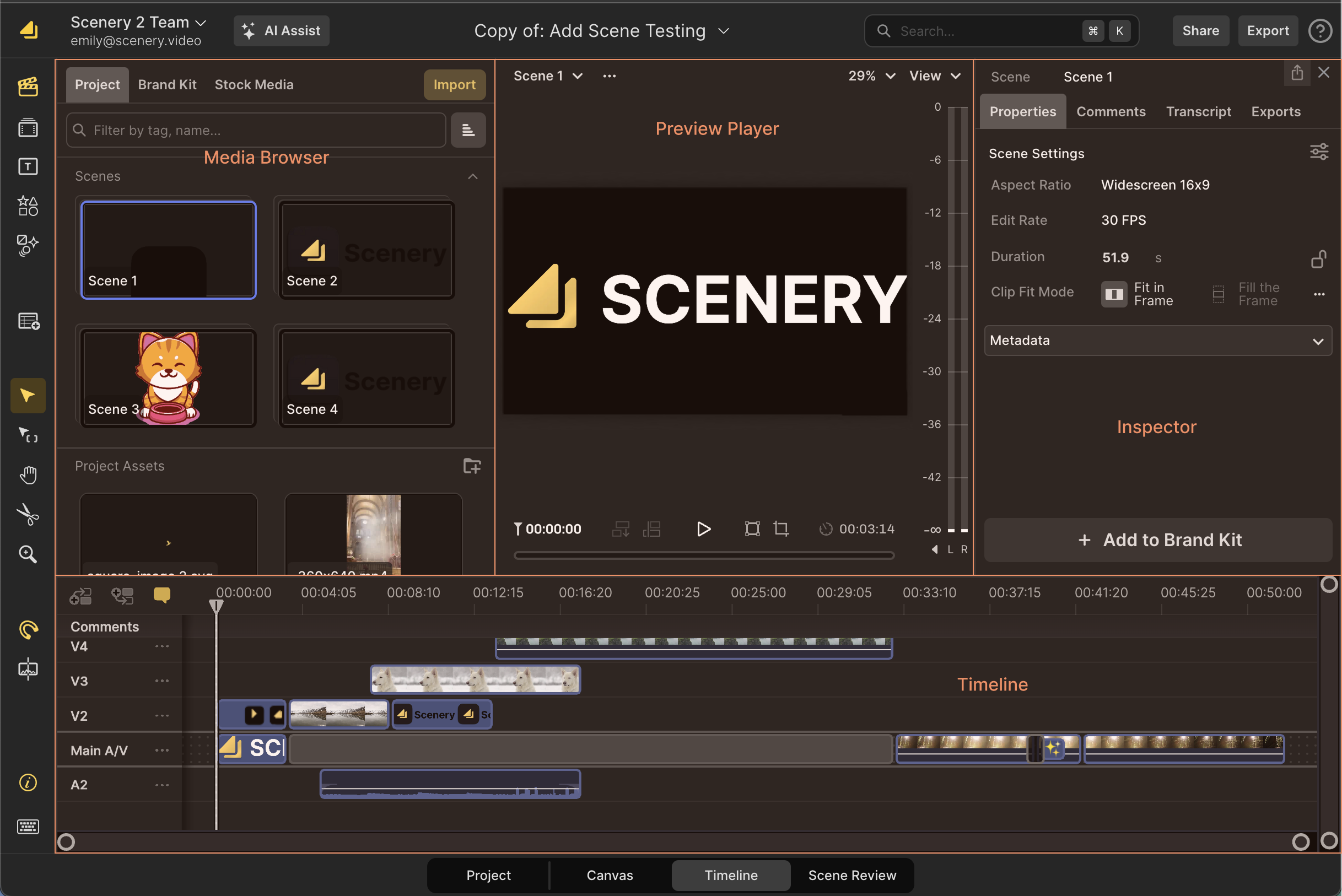Image resolution: width=1342 pixels, height=896 pixels.
Task: Open Main A/V track options menu
Action: [163, 751]
